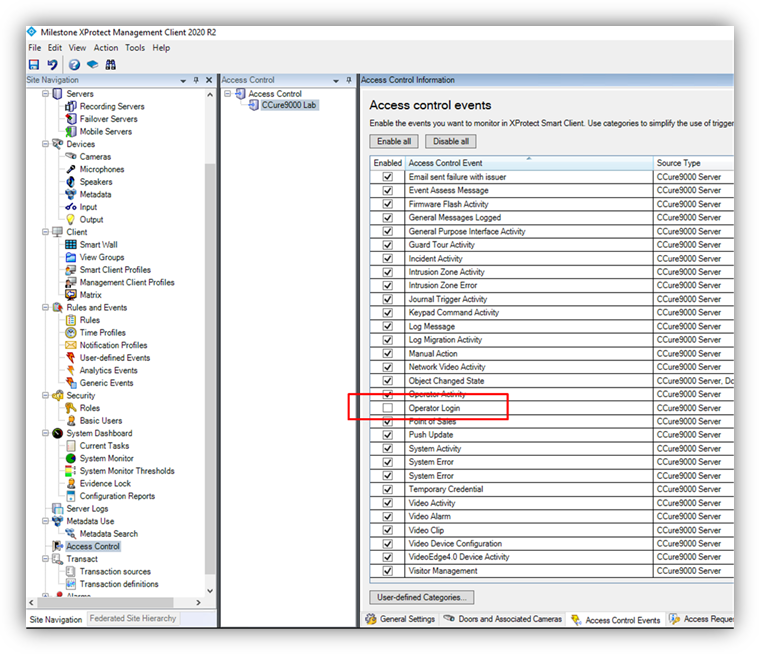Click the Mobile Servers icon
The image size is (759, 654).
[71, 131]
